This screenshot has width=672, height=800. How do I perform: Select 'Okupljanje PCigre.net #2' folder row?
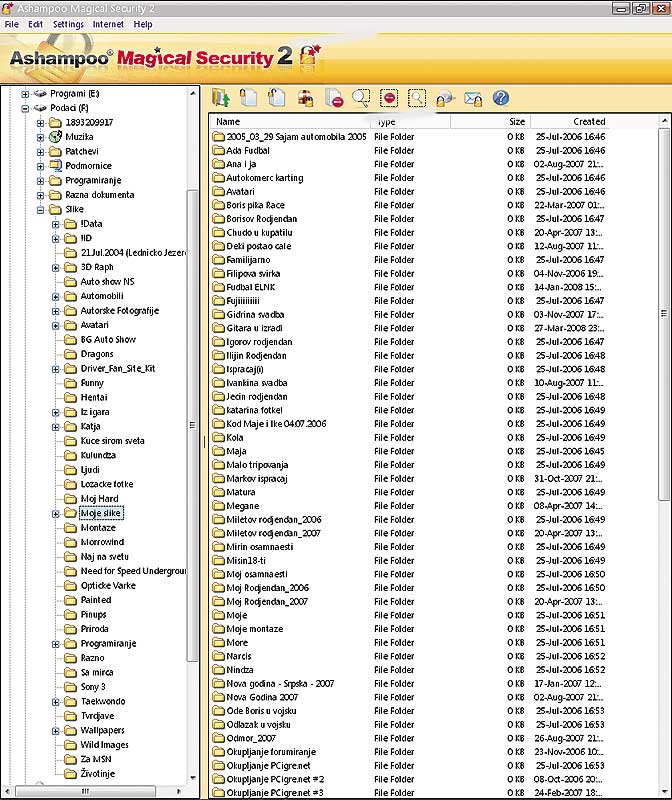[x=409, y=780]
